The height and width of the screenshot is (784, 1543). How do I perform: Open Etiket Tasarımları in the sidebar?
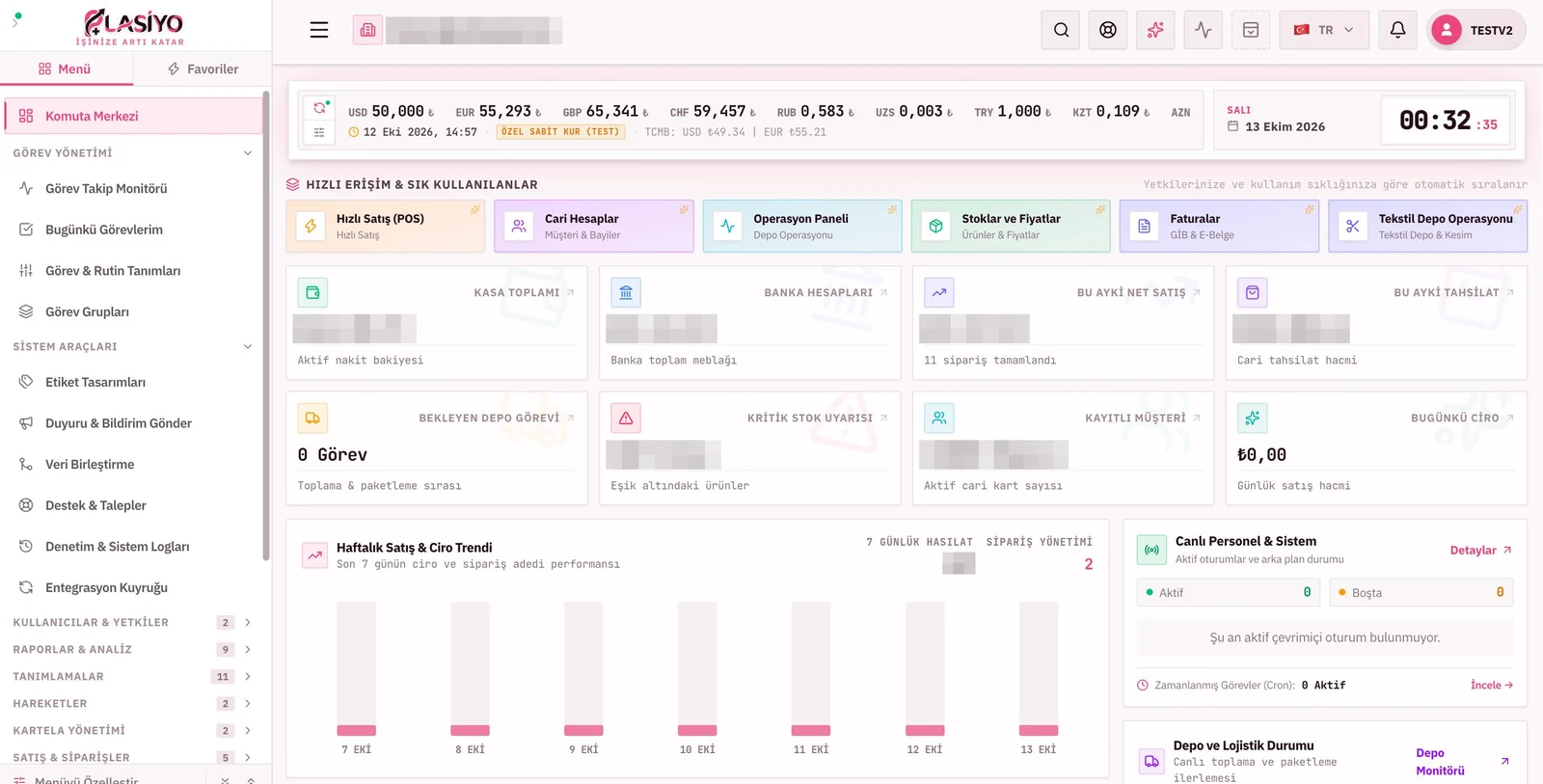131,382
